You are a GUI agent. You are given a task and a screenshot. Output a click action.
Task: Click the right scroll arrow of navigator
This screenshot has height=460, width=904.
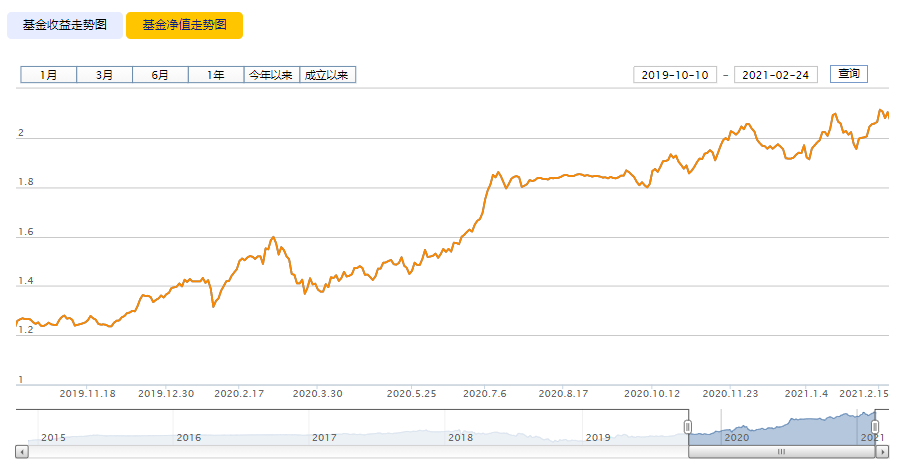point(882,452)
